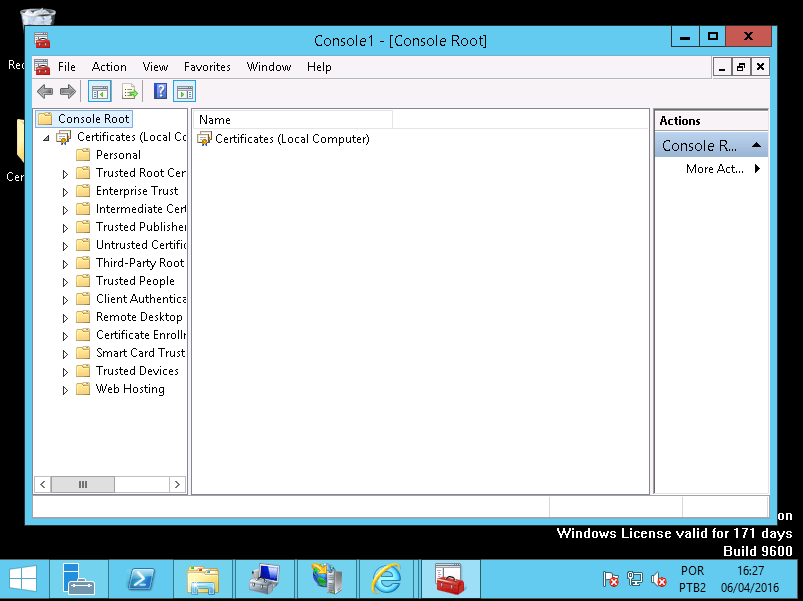Screen dimensions: 803x601
Task: Click the Back arrow toolbar icon
Action: 45,92
